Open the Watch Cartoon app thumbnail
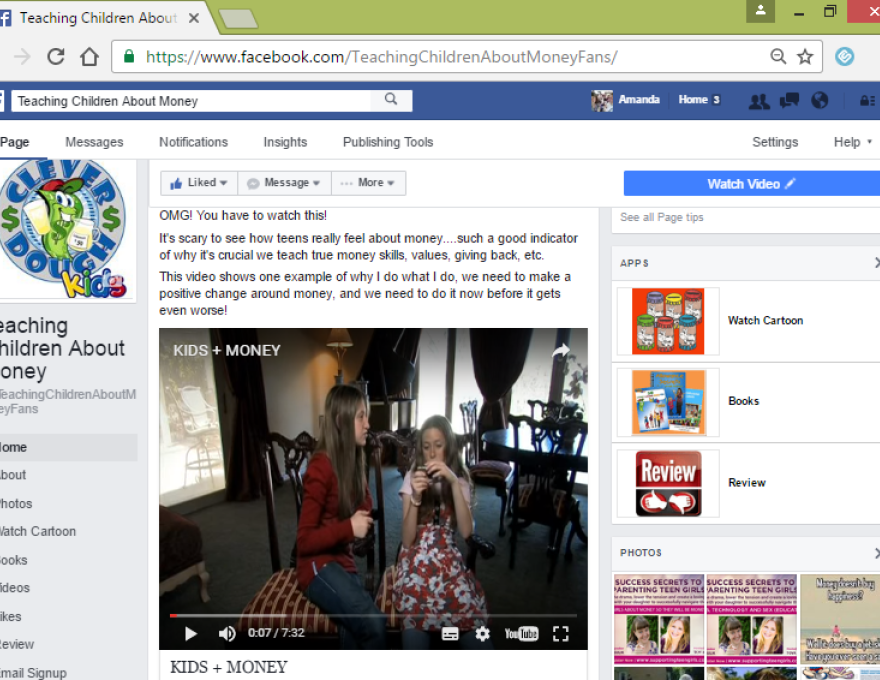The height and width of the screenshot is (680, 880). [668, 321]
